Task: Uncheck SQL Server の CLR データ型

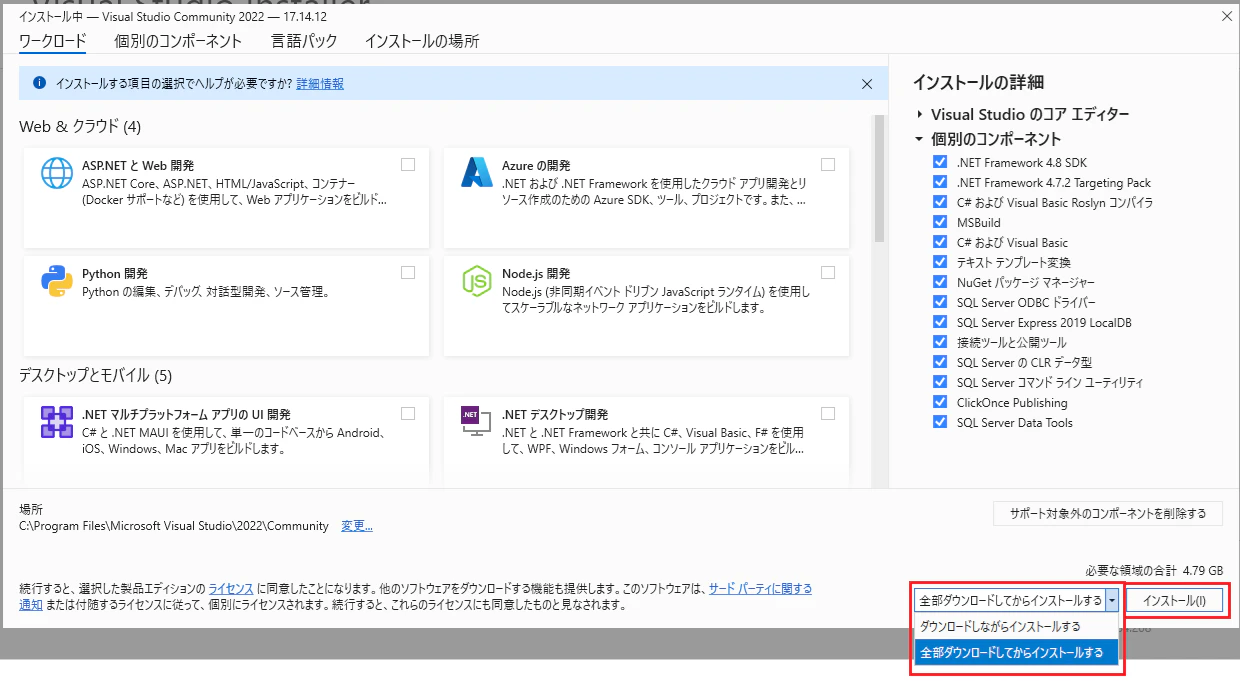Action: (939, 362)
